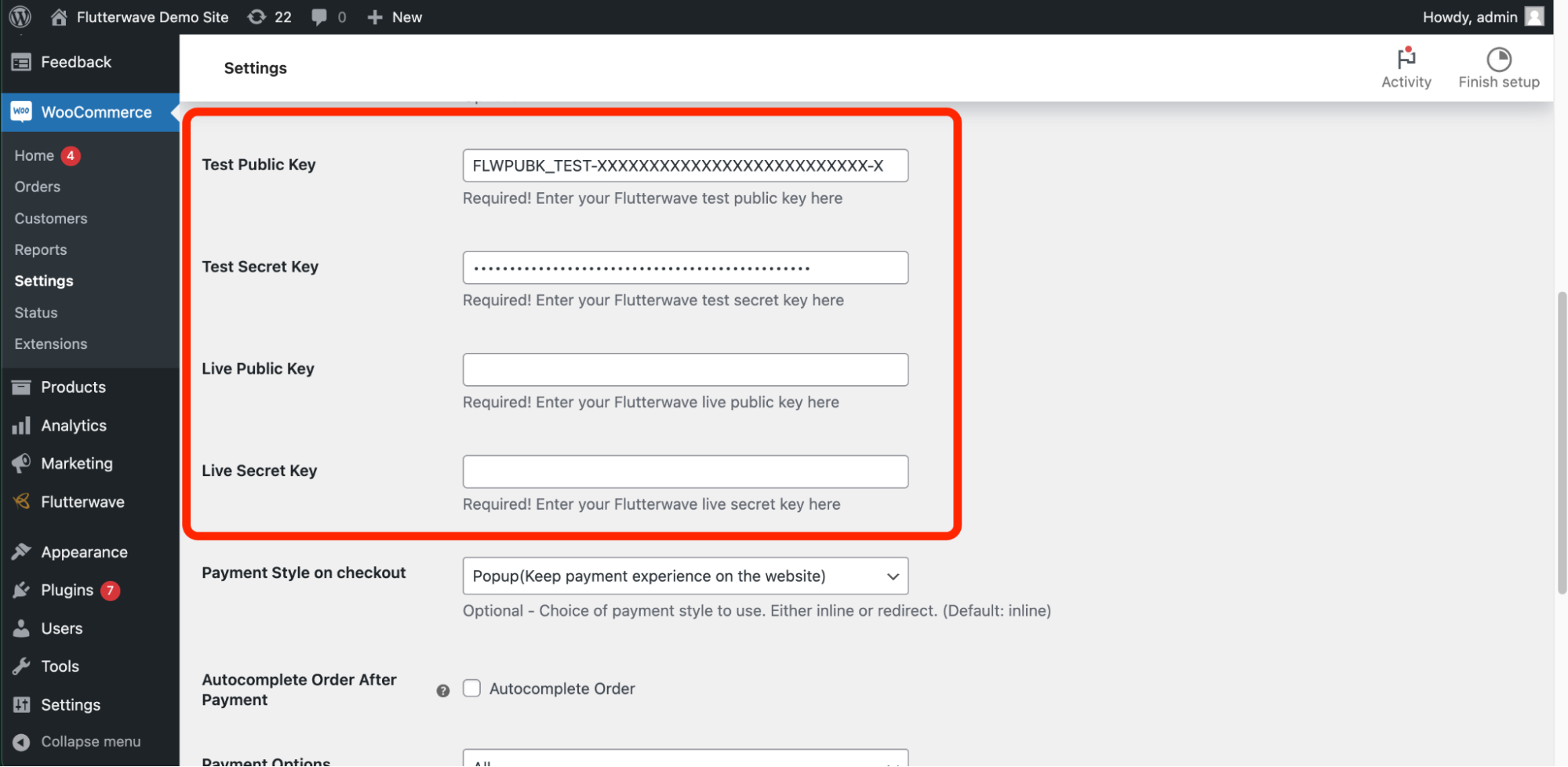Open the WordPress Settings sliders icon
1568x767 pixels.
21,704
